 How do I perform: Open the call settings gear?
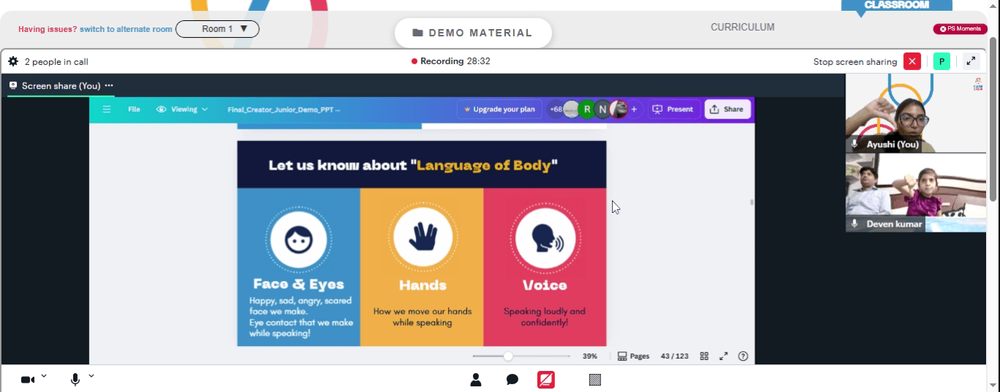click(x=13, y=62)
